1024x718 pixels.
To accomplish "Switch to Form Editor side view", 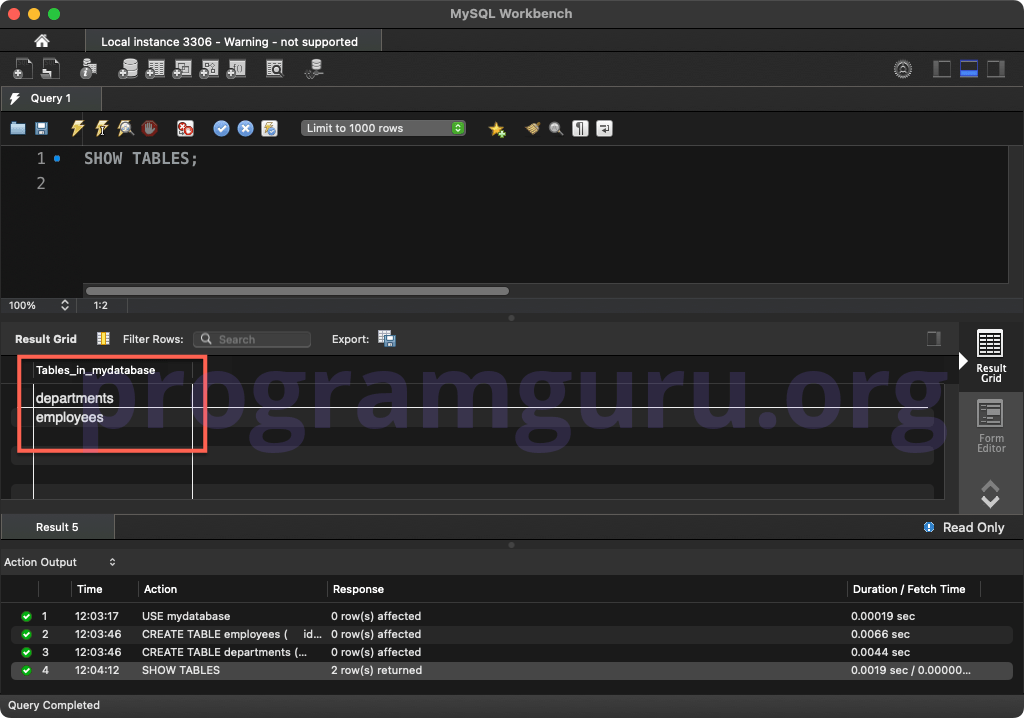I will (991, 426).
